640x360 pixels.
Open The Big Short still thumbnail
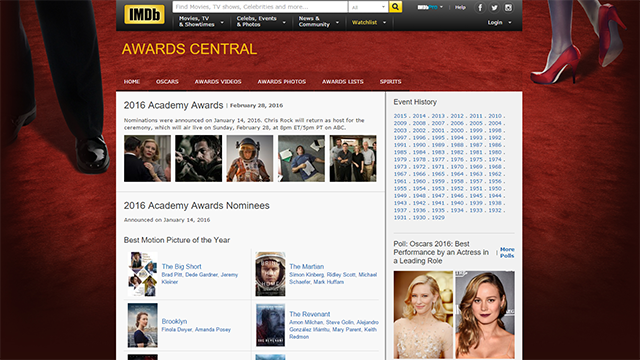[x=302, y=158]
